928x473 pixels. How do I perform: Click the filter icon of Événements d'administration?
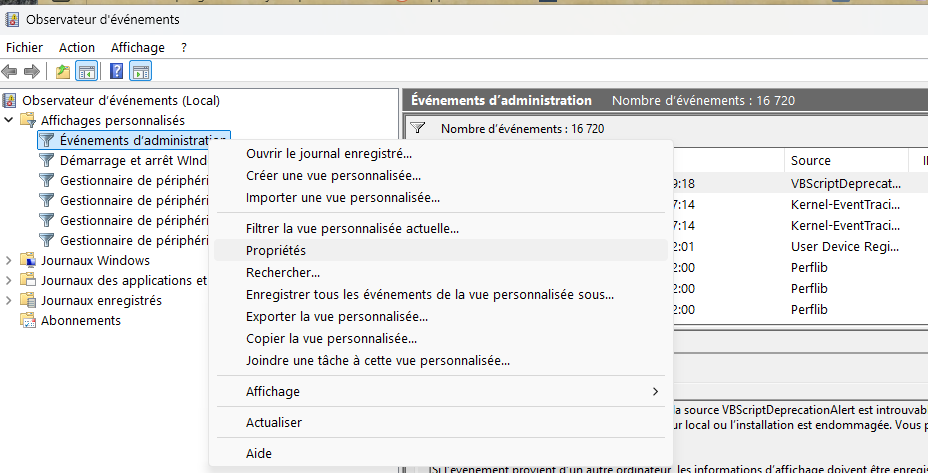(47, 141)
